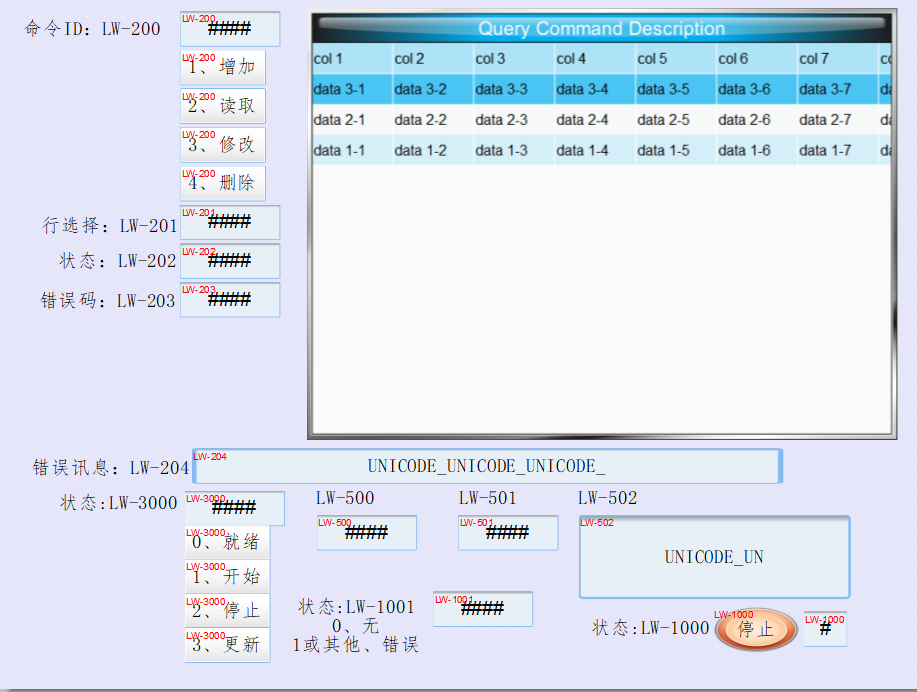Select the '3、修改' modify command button
The image size is (917, 692).
pos(223,144)
